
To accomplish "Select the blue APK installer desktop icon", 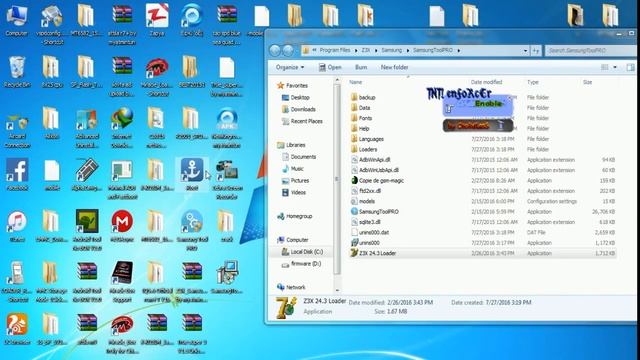I will 227,127.
